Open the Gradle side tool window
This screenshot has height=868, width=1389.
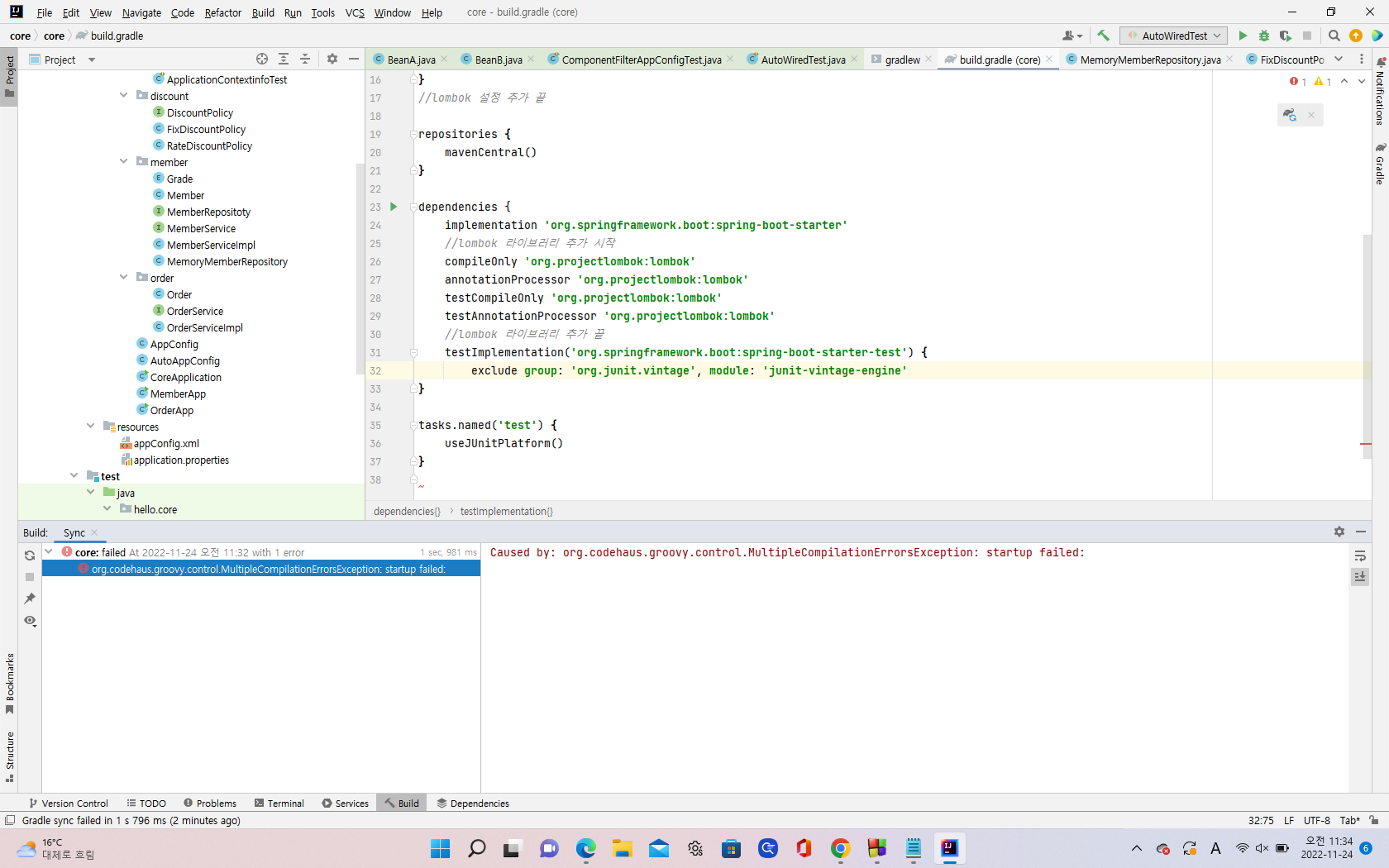[x=1380, y=164]
